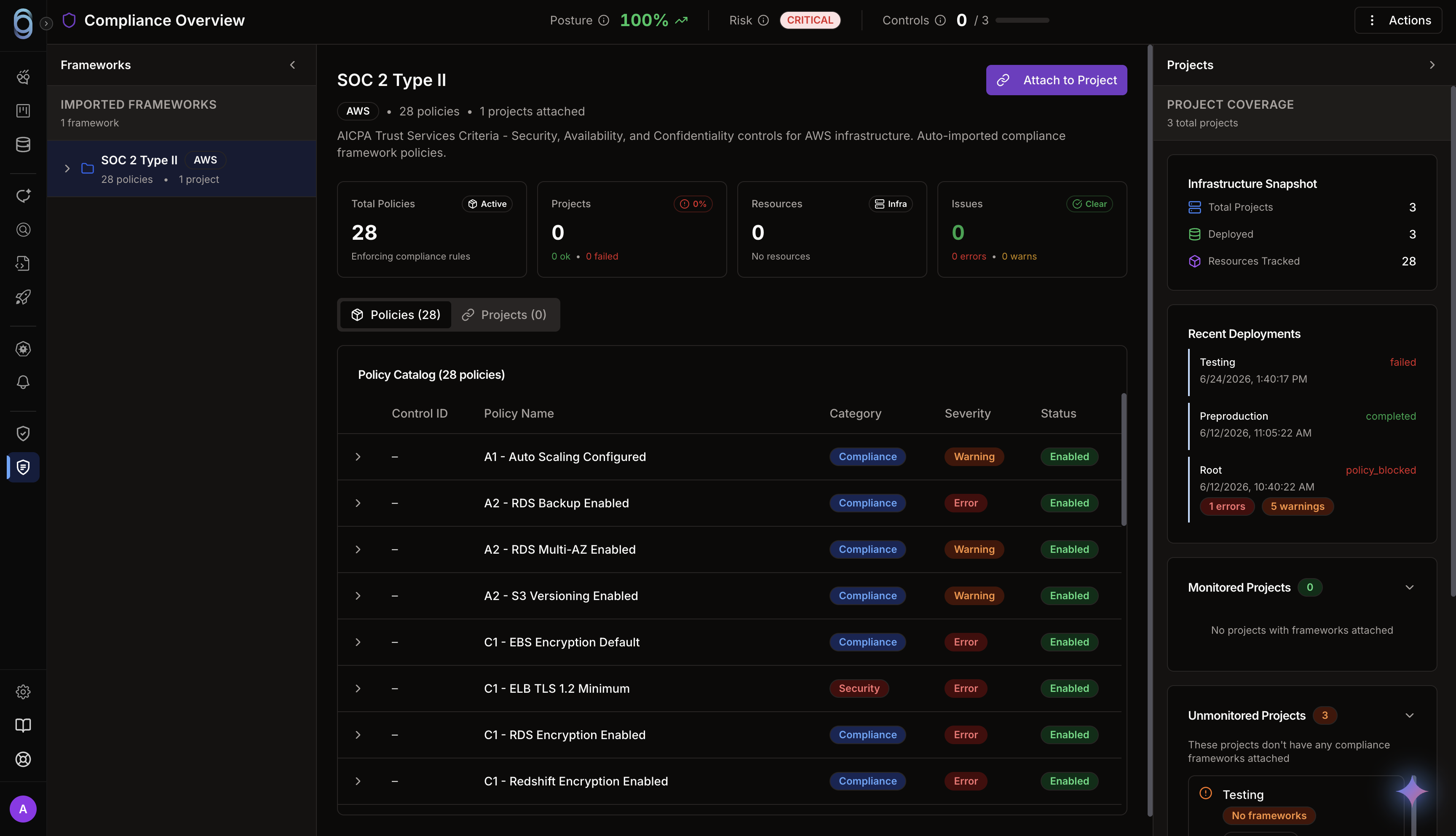The image size is (1456, 836).
Task: Click the Attach to Project button
Action: coord(1057,80)
